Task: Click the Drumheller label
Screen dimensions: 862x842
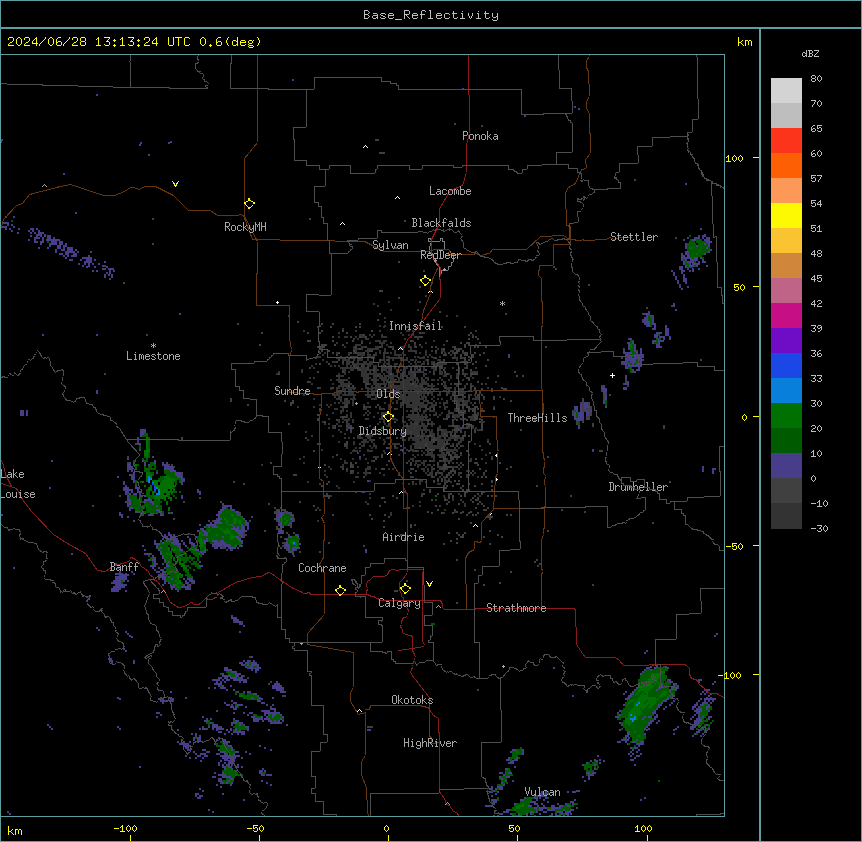Action: (638, 487)
